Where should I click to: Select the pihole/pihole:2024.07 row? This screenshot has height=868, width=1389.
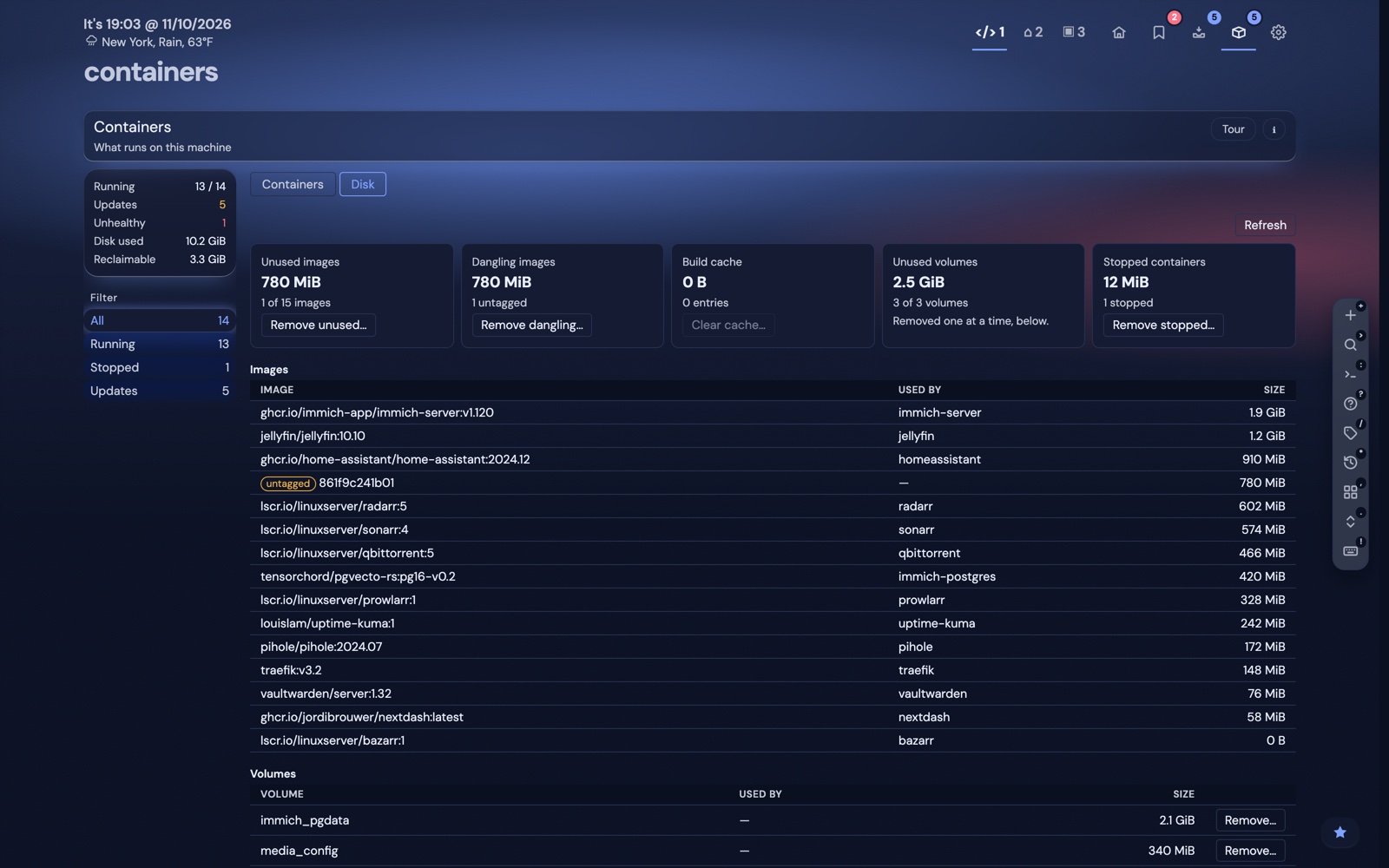(773, 647)
